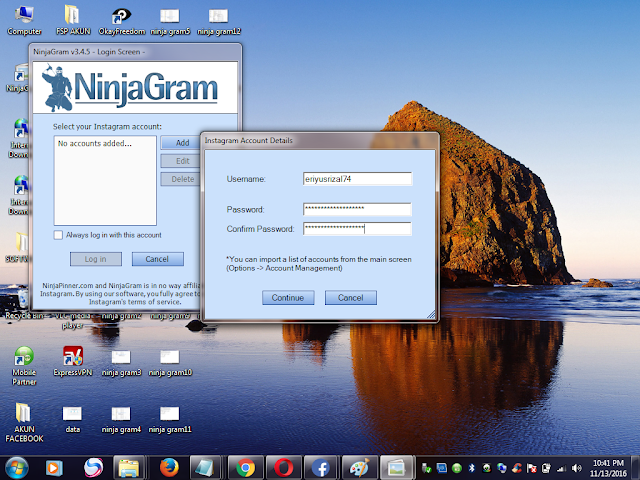Open the notepad taskbar item
This screenshot has height=480, width=640.
206,468
